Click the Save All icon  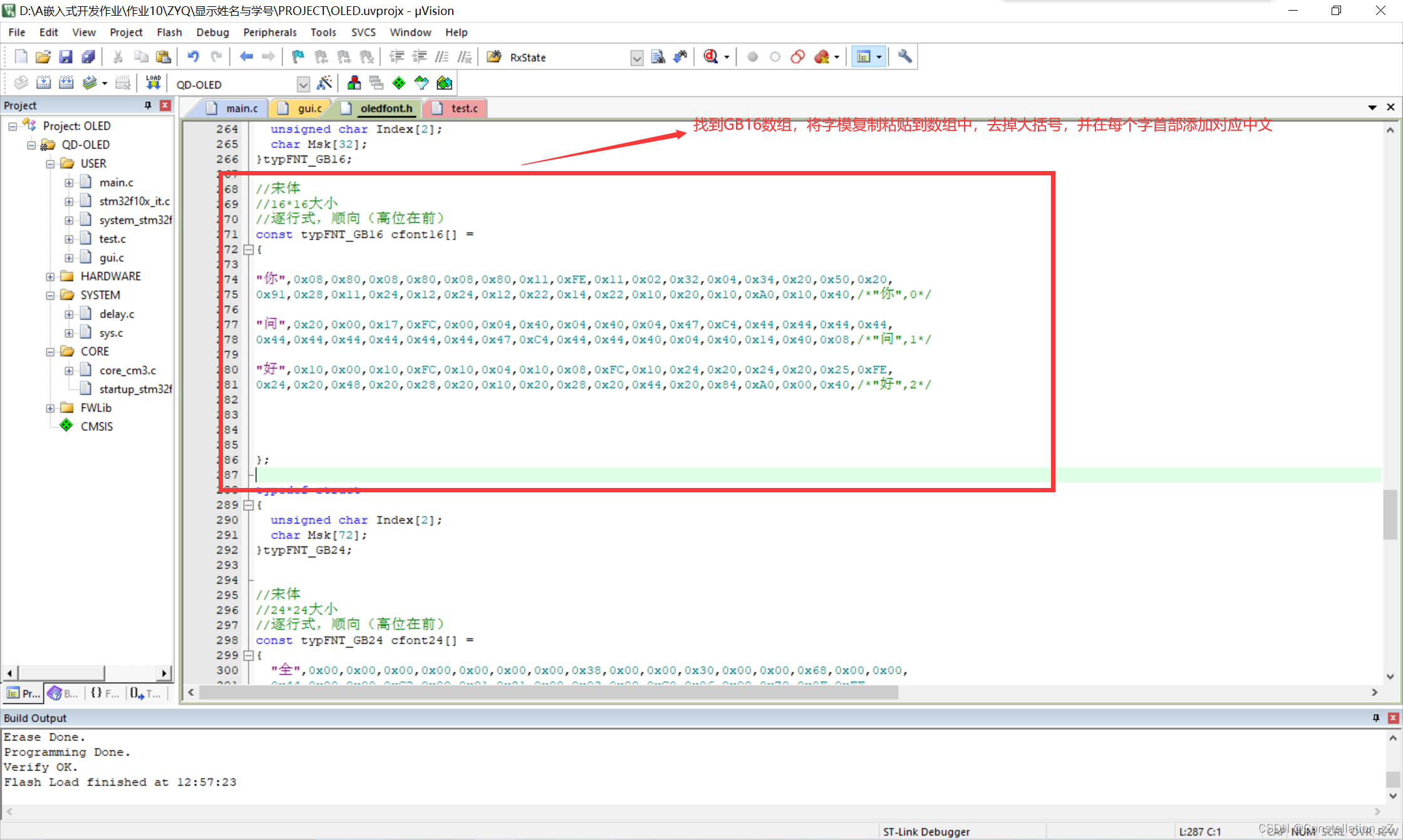(x=88, y=57)
